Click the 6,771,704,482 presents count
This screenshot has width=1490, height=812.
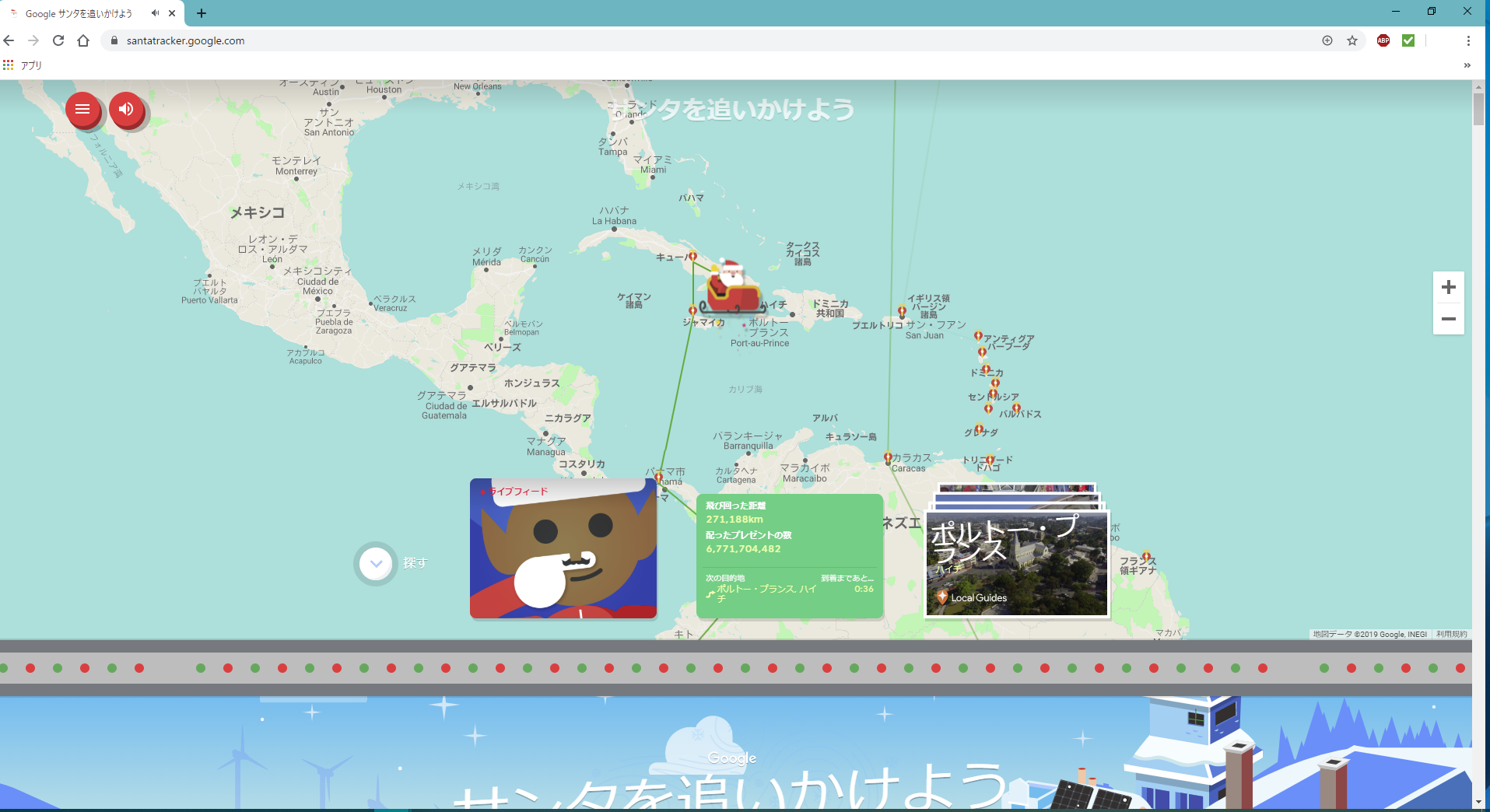pos(743,549)
